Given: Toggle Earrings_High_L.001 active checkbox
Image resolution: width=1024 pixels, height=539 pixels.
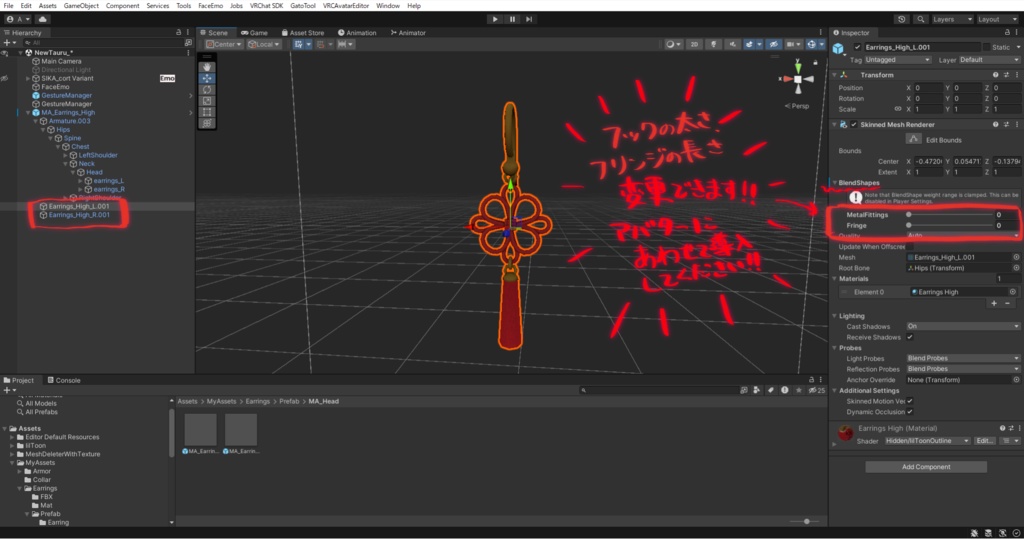Looking at the screenshot, I should (857, 47).
